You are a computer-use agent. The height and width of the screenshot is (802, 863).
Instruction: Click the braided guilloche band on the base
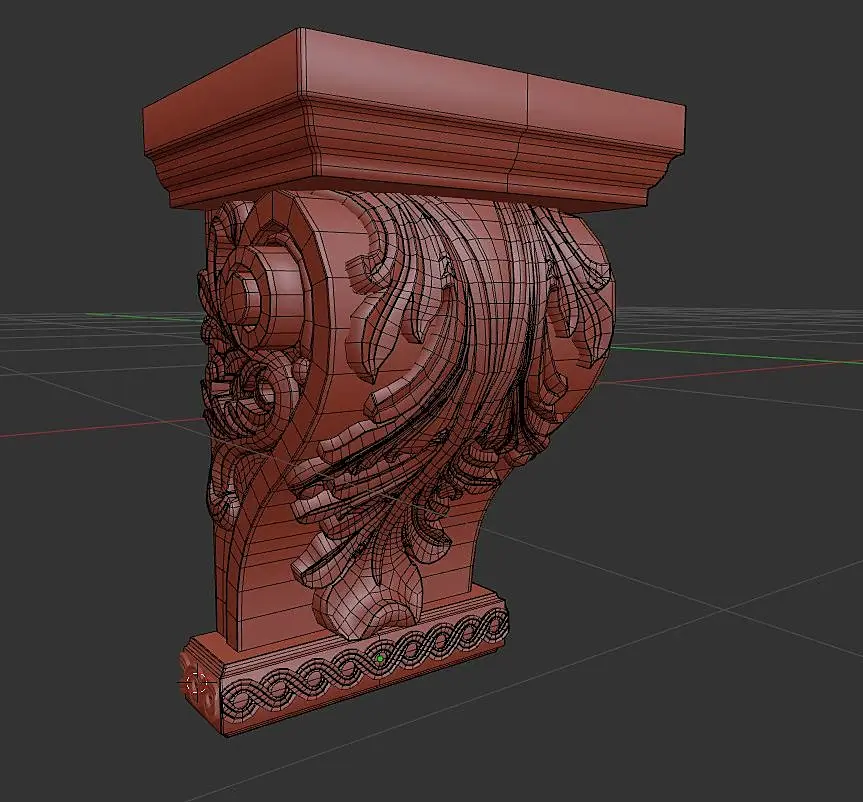pos(365,663)
